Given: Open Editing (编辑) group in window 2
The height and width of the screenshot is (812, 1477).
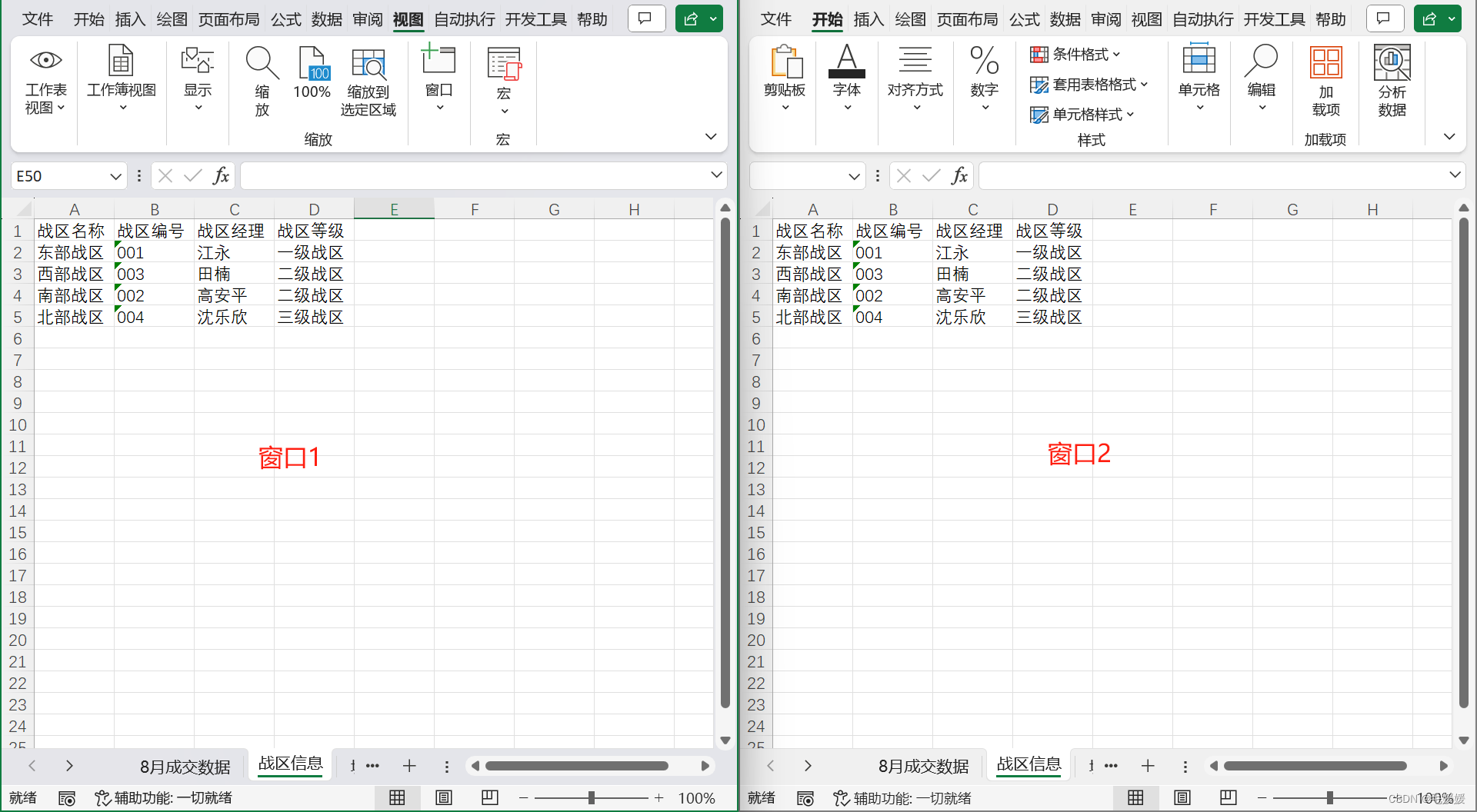Looking at the screenshot, I should [x=1262, y=79].
